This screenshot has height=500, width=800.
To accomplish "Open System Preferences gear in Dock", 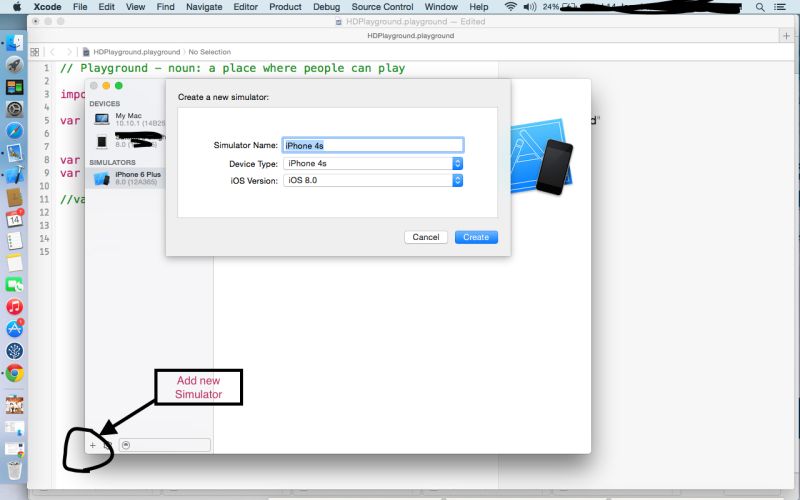I will 14,109.
